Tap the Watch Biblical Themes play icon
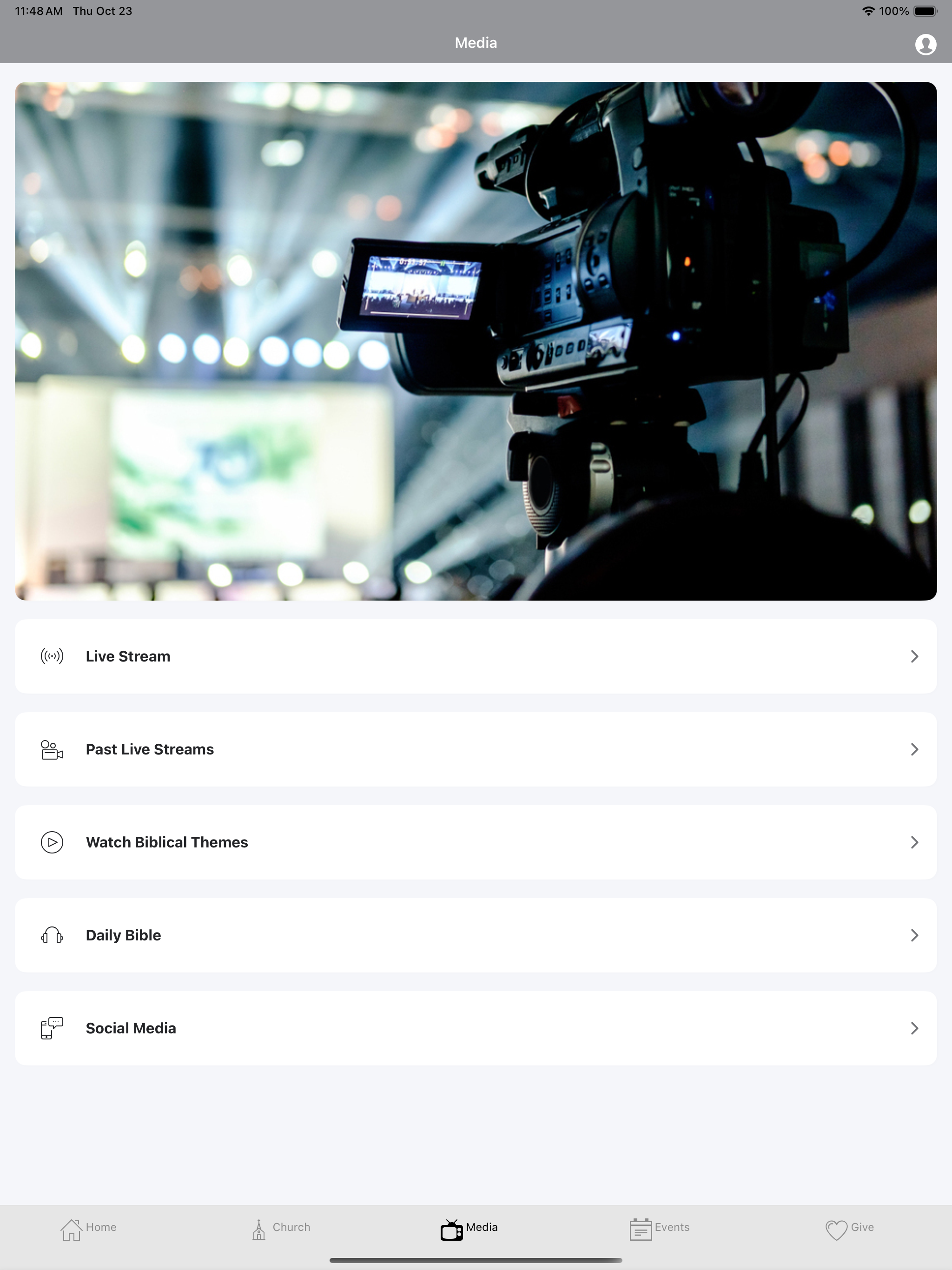This screenshot has width=952, height=1270. (52, 842)
